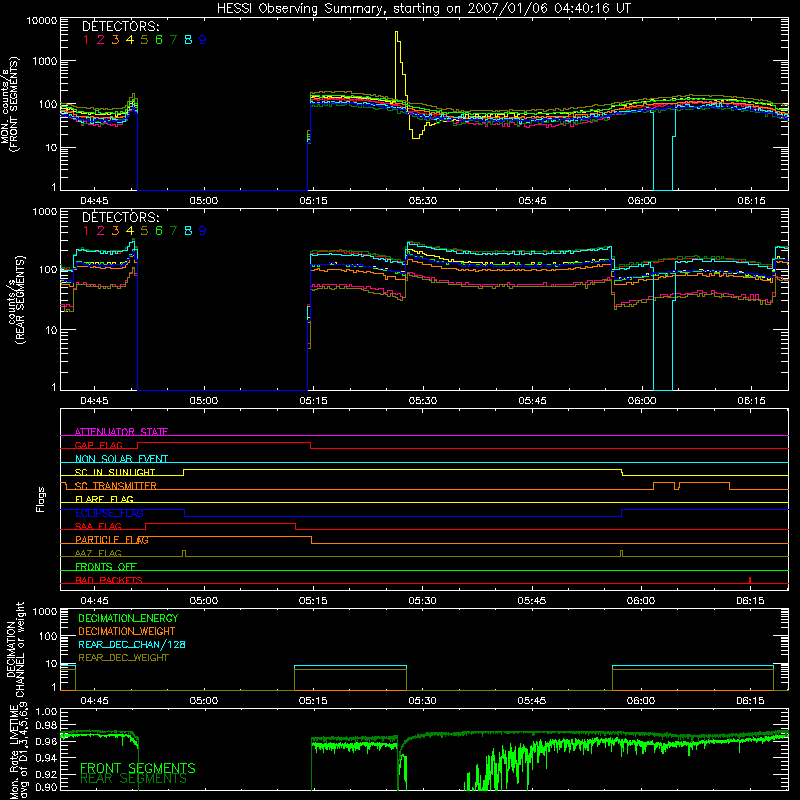Screen dimensions: 800x800
Task: Click green detector 6 in rear segments legend
Action: (159, 231)
